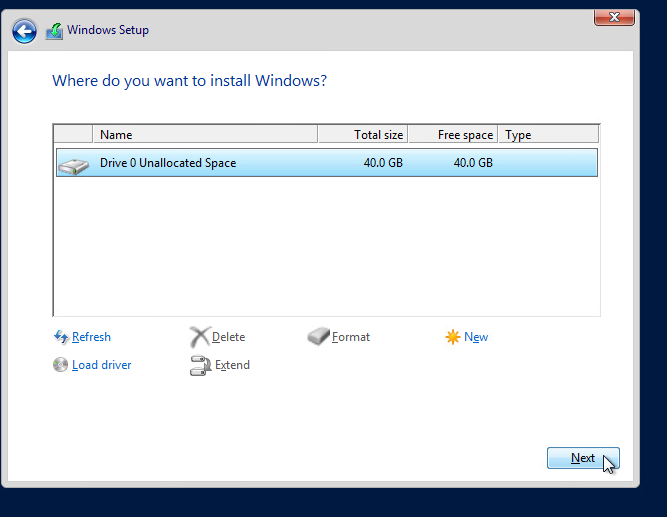
Task: Close the Windows Setup window
Action: click(614, 17)
